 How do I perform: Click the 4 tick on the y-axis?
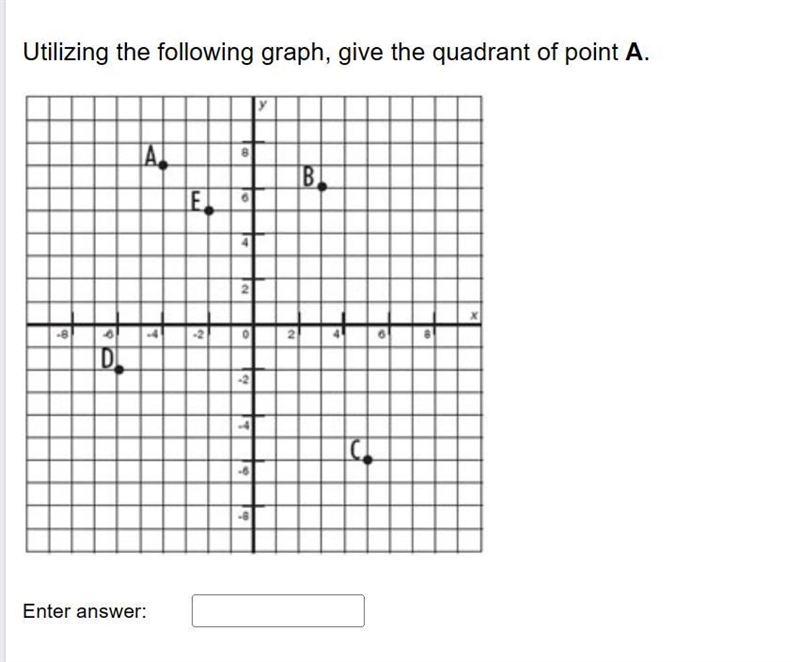tap(245, 243)
